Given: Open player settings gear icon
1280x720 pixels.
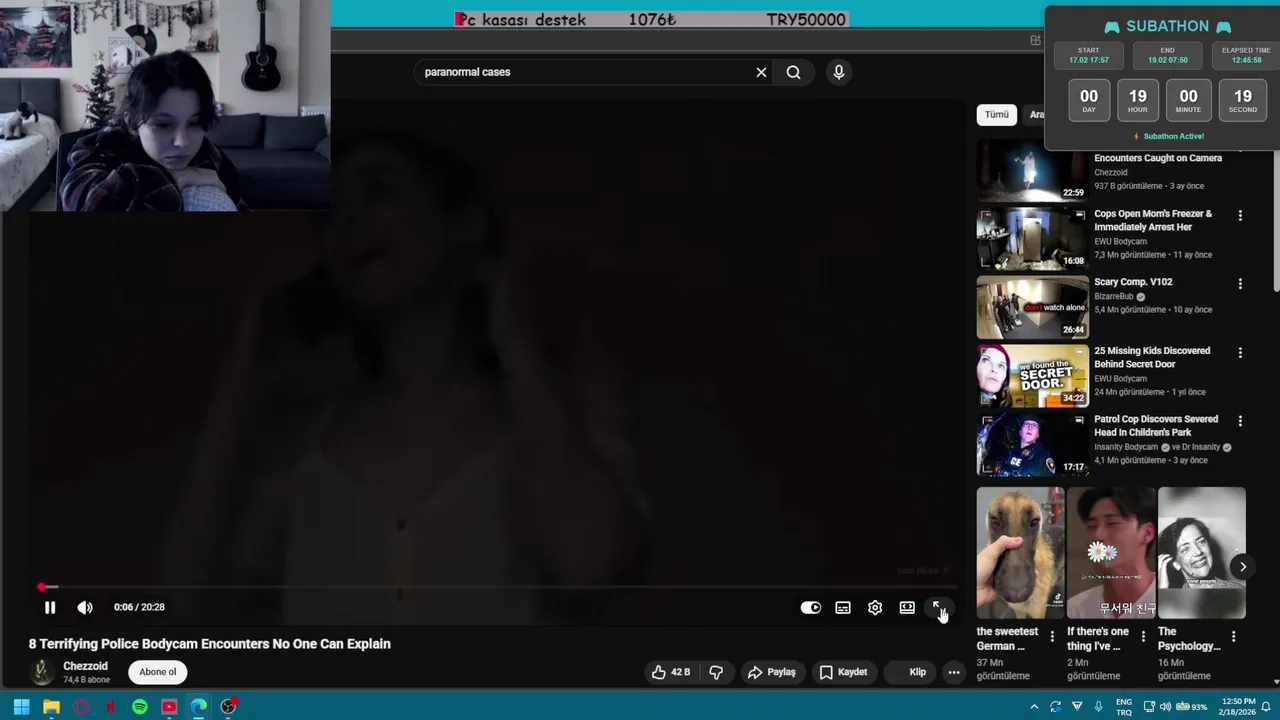Looking at the screenshot, I should click(x=875, y=608).
